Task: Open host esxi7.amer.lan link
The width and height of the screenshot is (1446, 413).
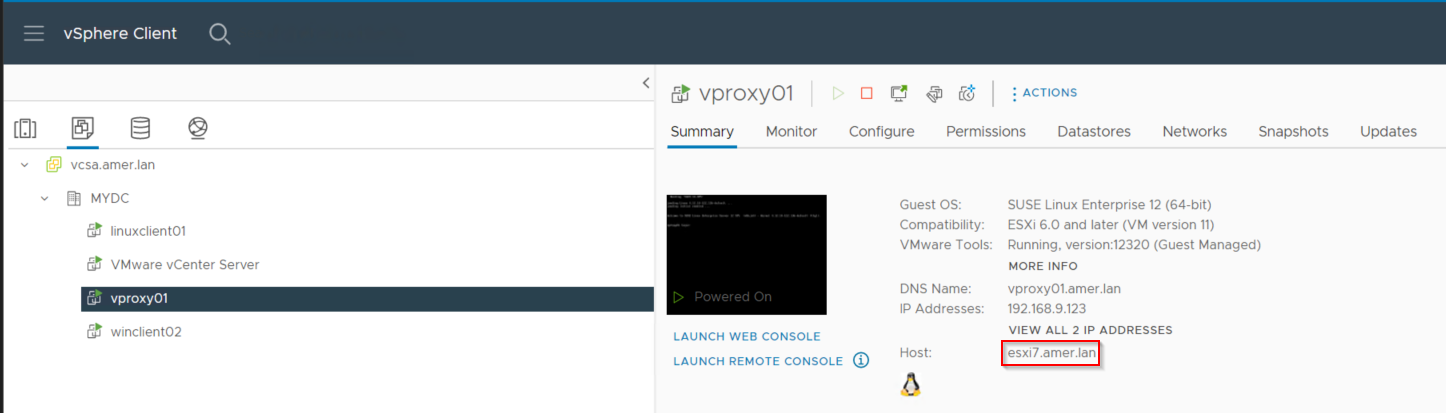Action: (1052, 353)
